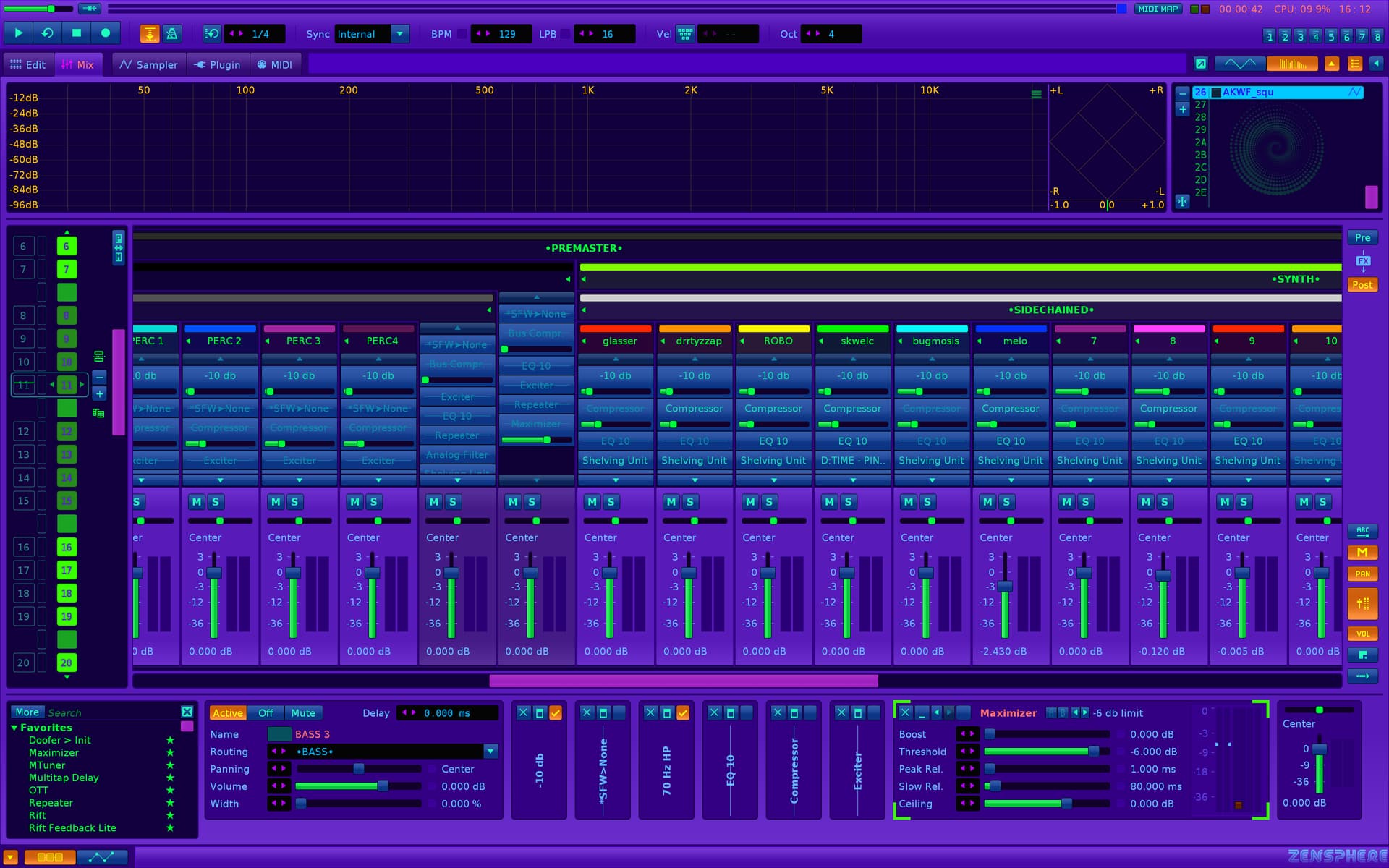Click the MIDI MAP button
The image size is (1389, 868).
click(x=1158, y=9)
